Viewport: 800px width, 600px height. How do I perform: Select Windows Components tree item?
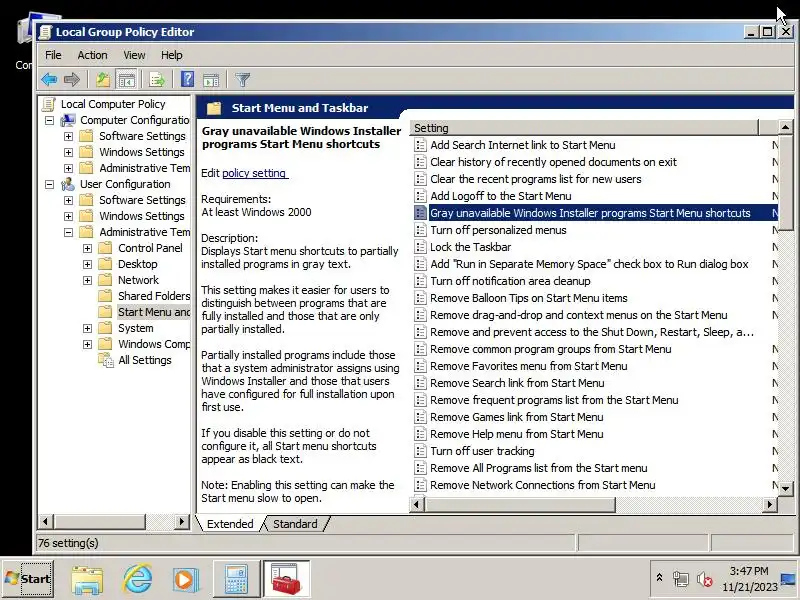(x=154, y=344)
